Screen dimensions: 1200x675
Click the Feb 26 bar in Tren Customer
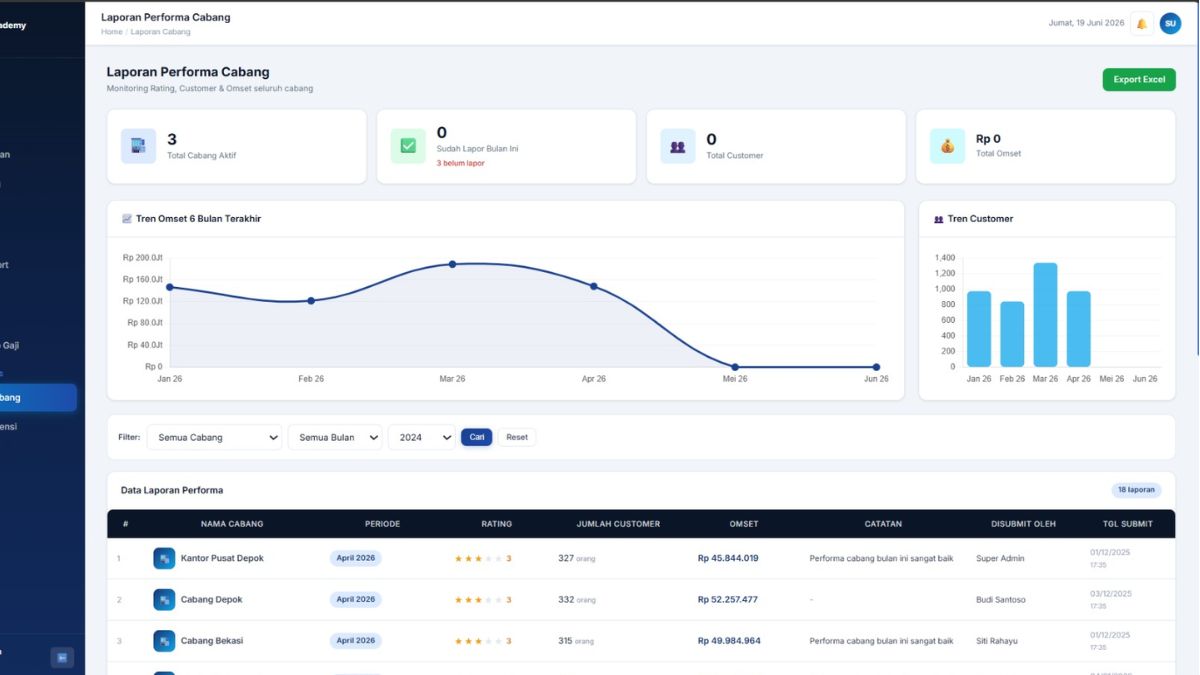click(x=1012, y=334)
